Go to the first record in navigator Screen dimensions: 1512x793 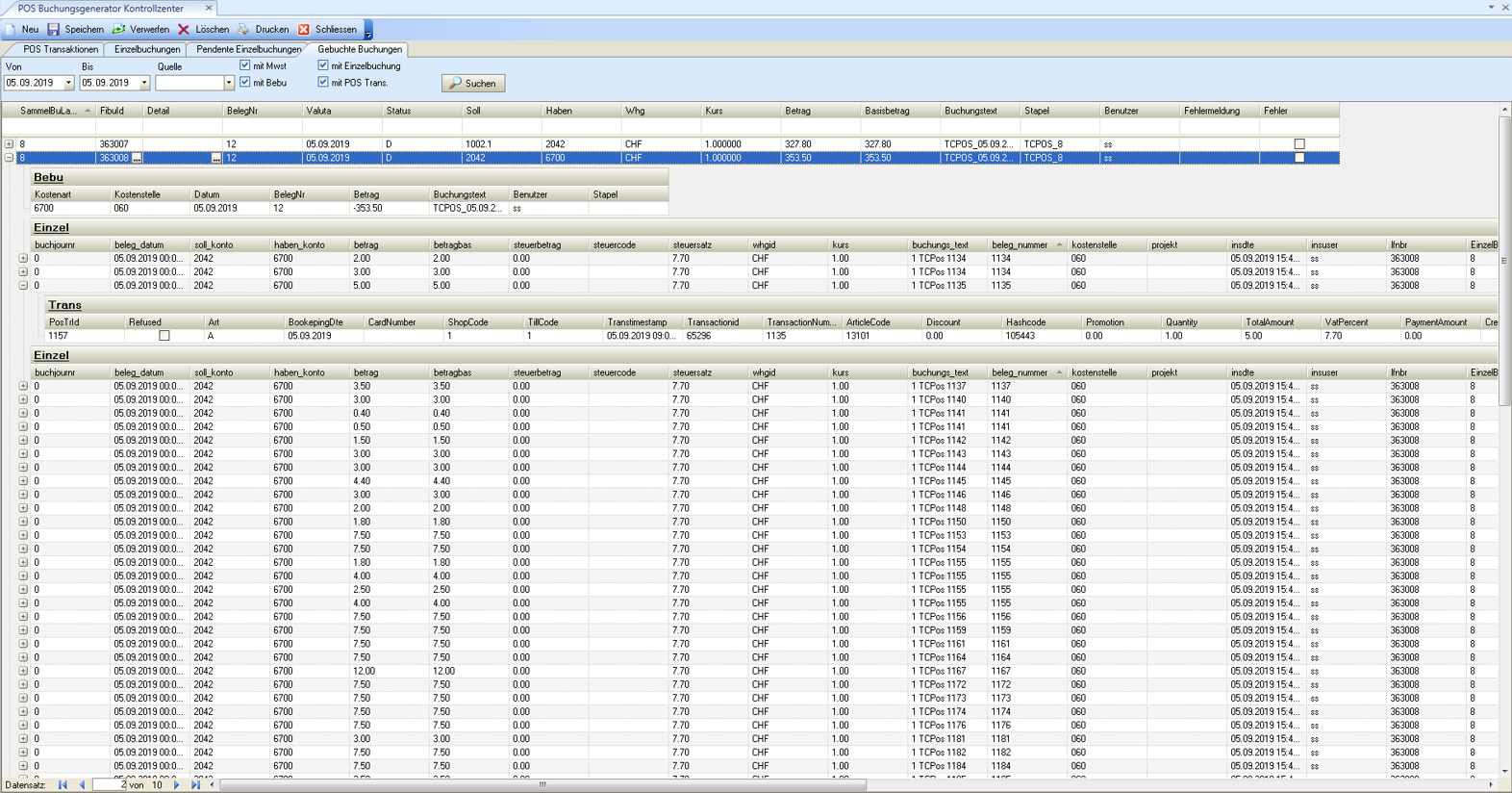tap(63, 785)
